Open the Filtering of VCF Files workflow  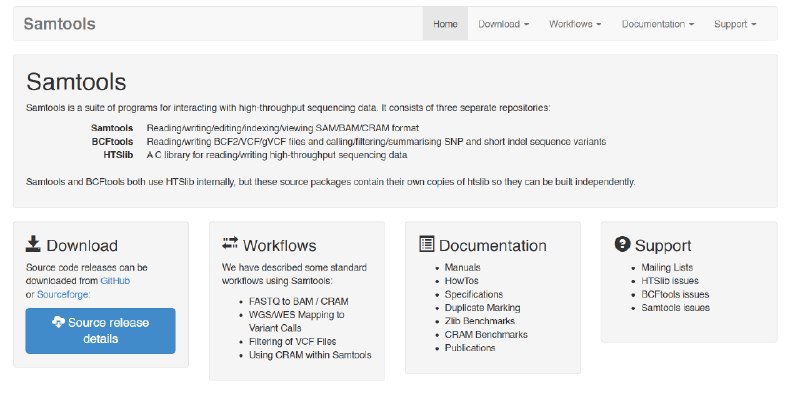292,341
